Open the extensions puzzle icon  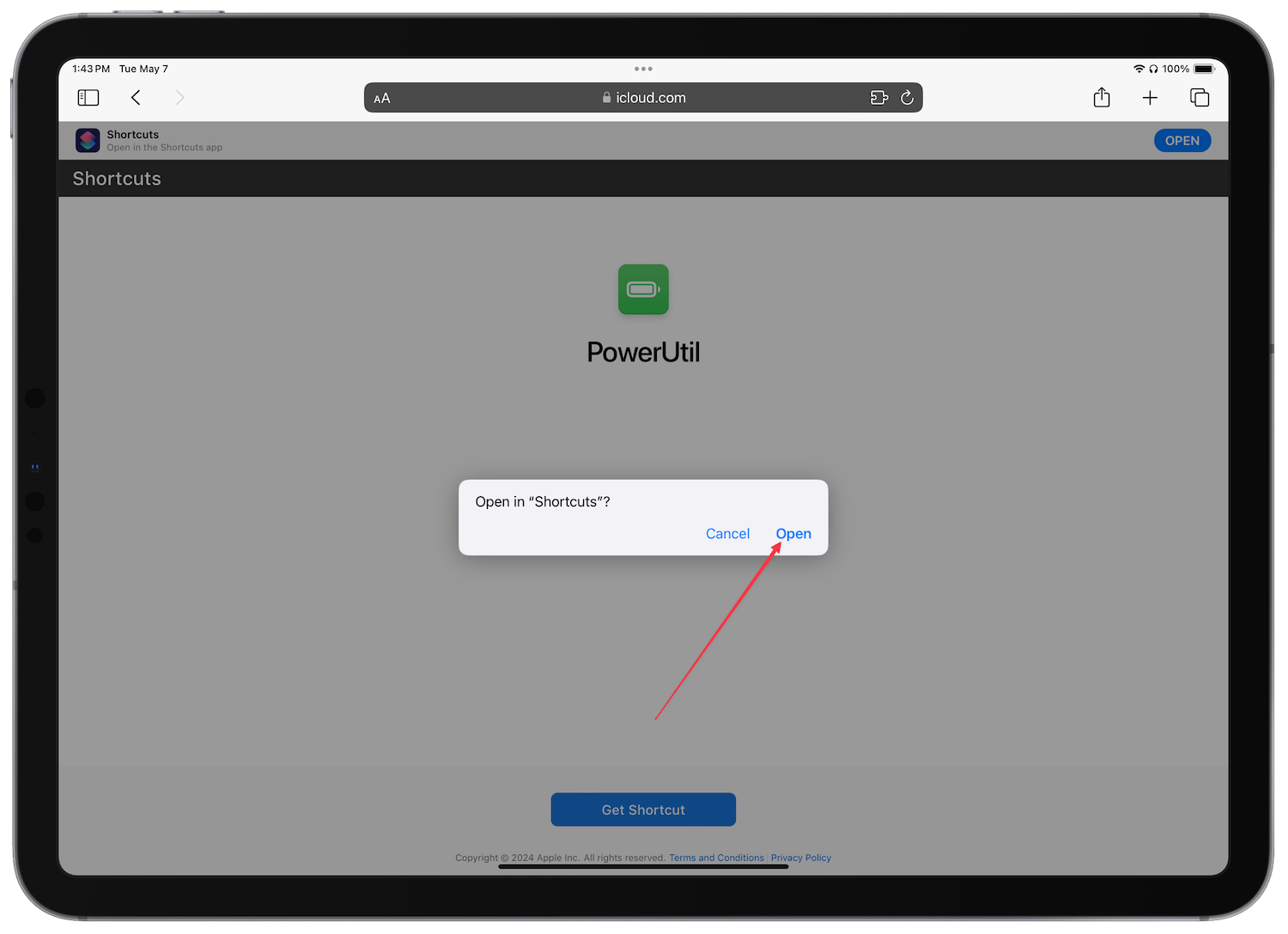[878, 98]
